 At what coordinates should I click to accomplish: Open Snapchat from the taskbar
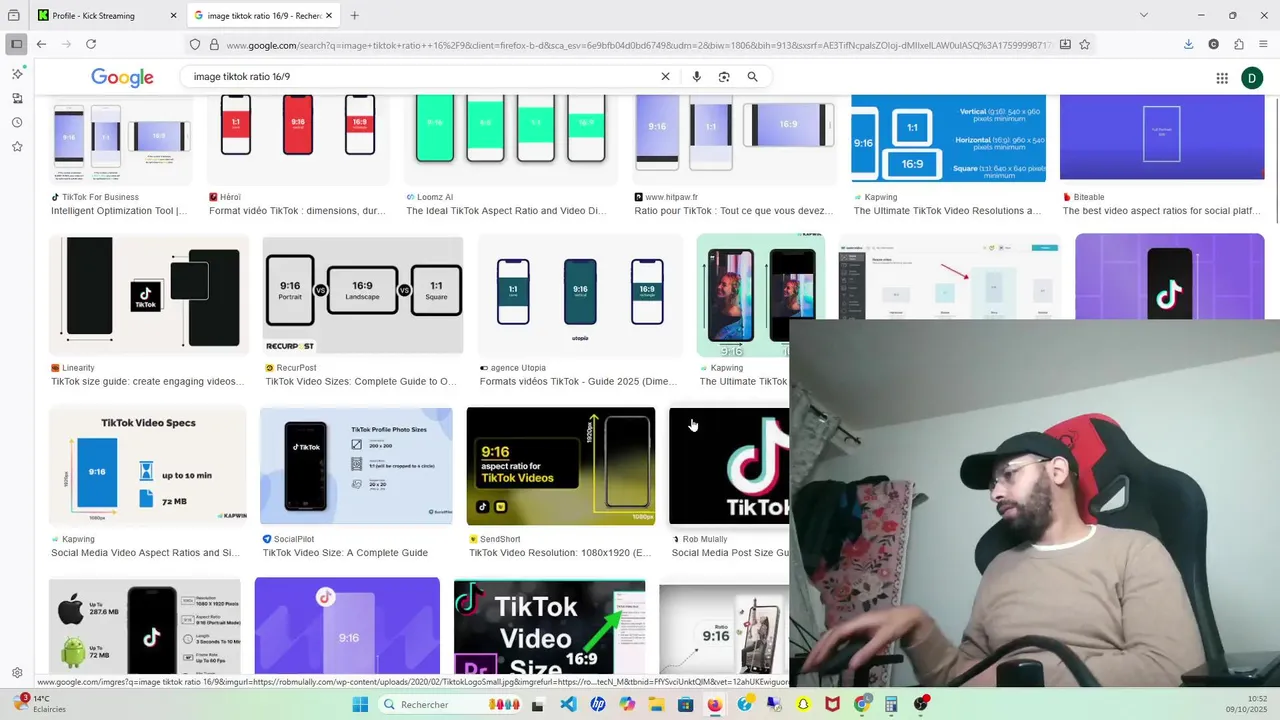click(x=803, y=704)
